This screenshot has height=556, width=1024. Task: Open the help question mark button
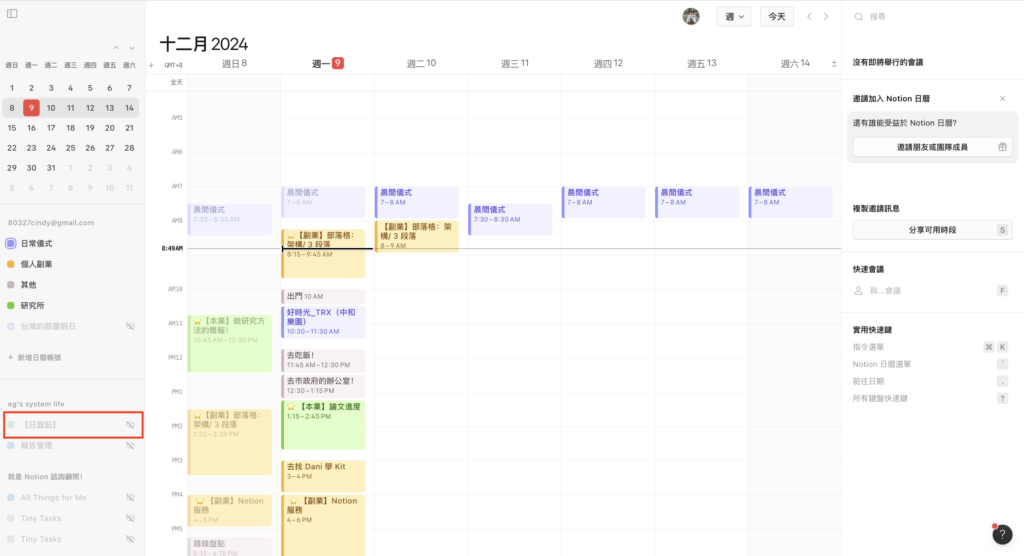point(1002,534)
